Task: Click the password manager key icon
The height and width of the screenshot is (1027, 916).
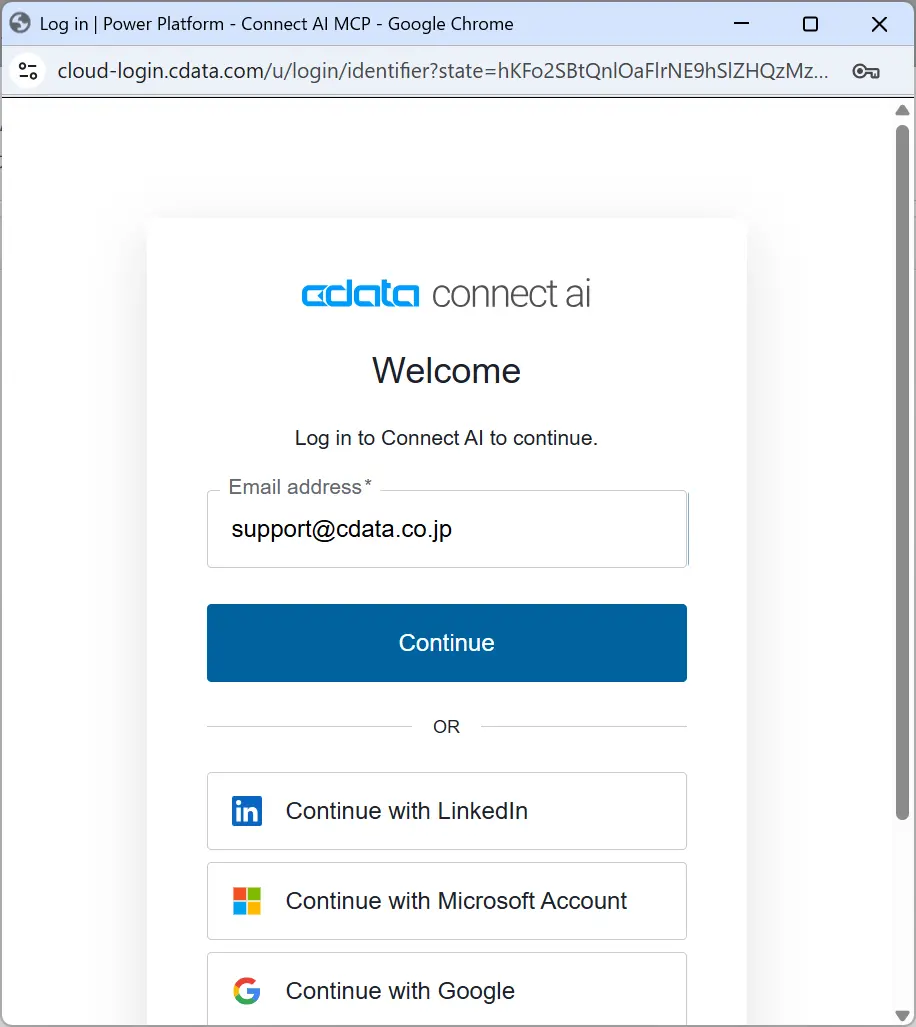Action: 865,71
